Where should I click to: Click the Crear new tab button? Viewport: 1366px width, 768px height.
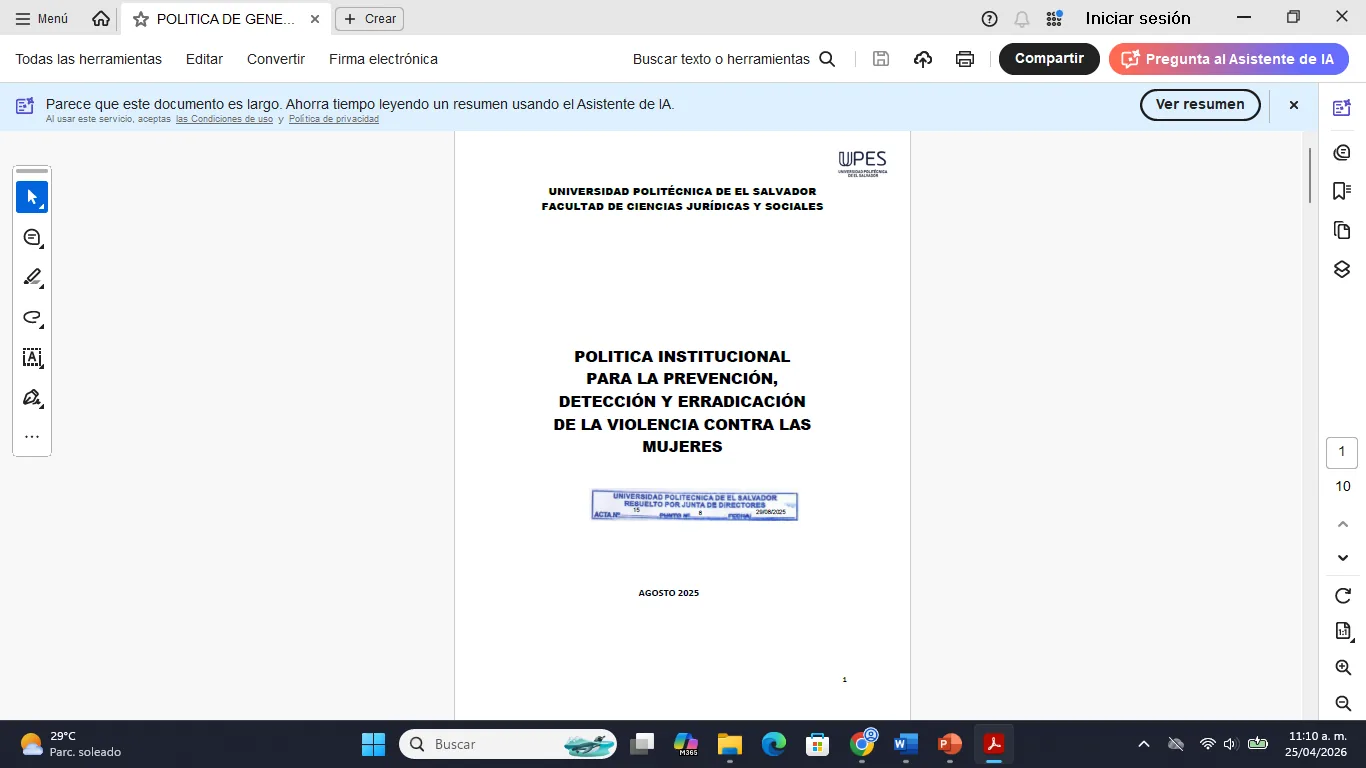click(370, 19)
